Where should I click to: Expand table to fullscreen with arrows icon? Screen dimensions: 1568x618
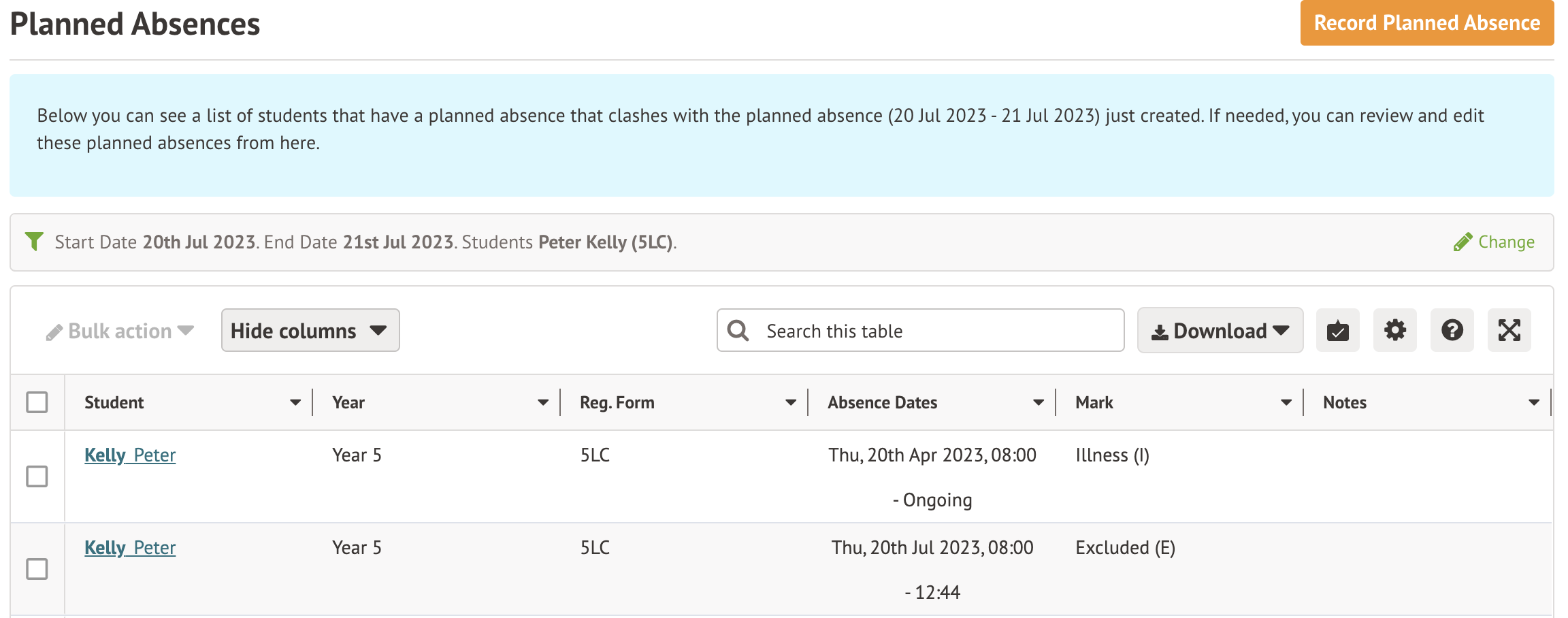(x=1509, y=331)
